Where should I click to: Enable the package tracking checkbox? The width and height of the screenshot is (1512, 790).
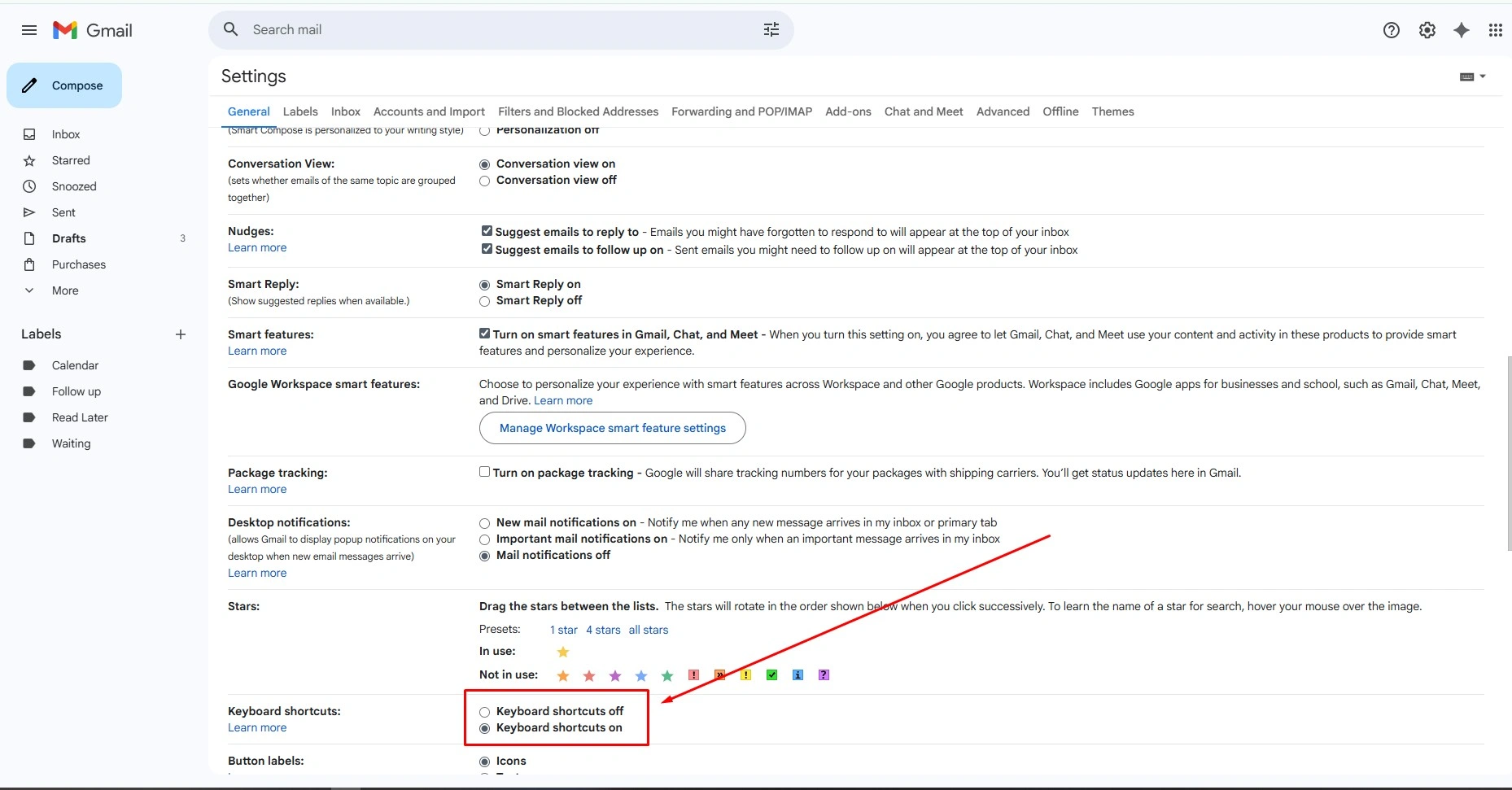[x=484, y=472]
